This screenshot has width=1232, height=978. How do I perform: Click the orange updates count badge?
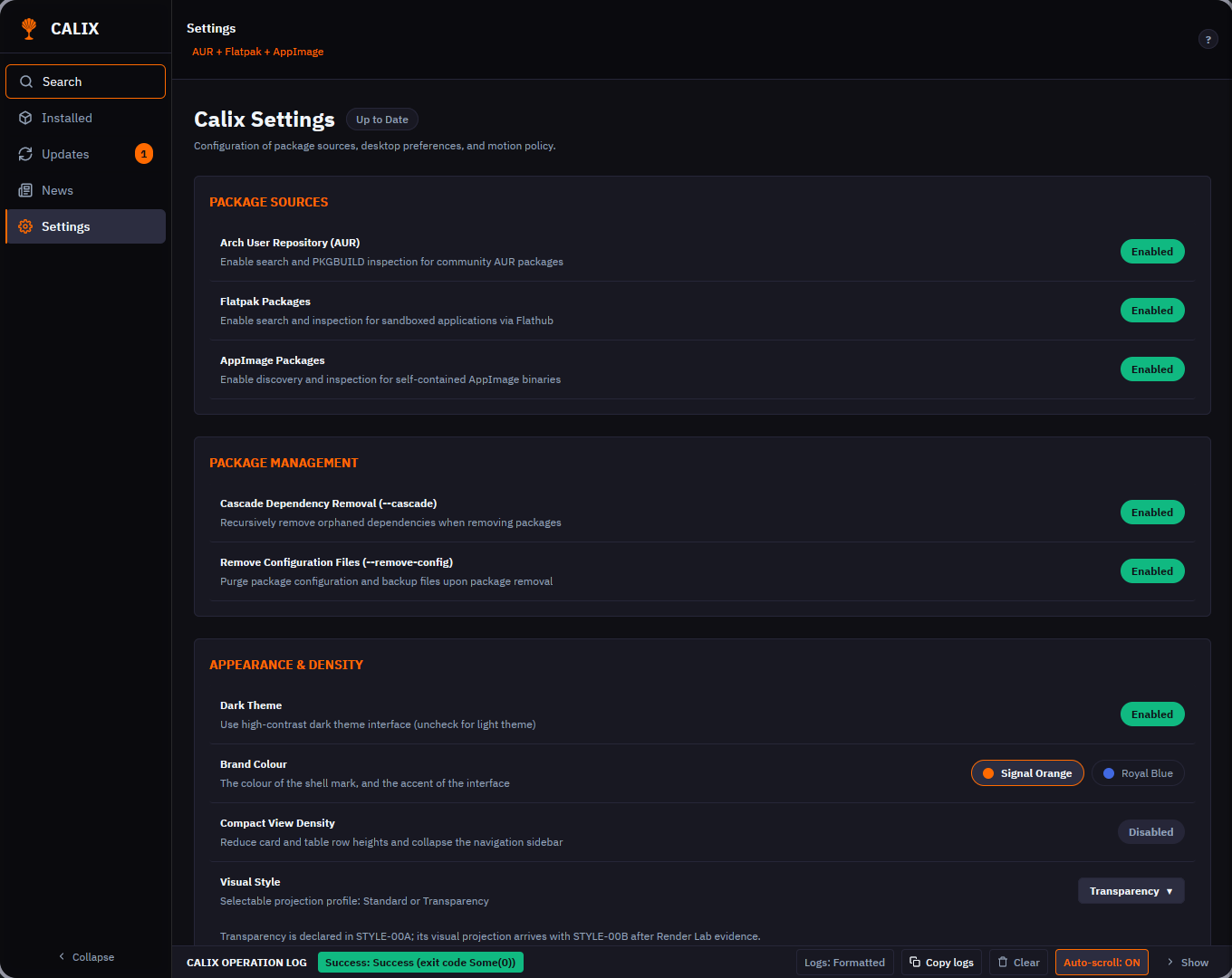pos(144,154)
